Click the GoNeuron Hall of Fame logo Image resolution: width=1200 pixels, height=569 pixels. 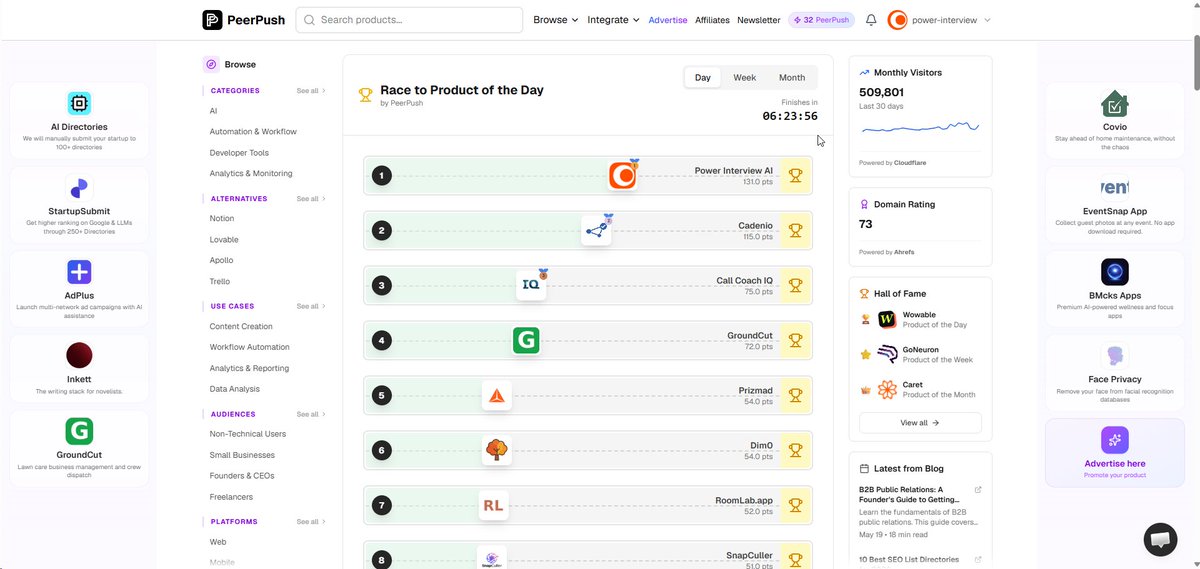pos(887,354)
